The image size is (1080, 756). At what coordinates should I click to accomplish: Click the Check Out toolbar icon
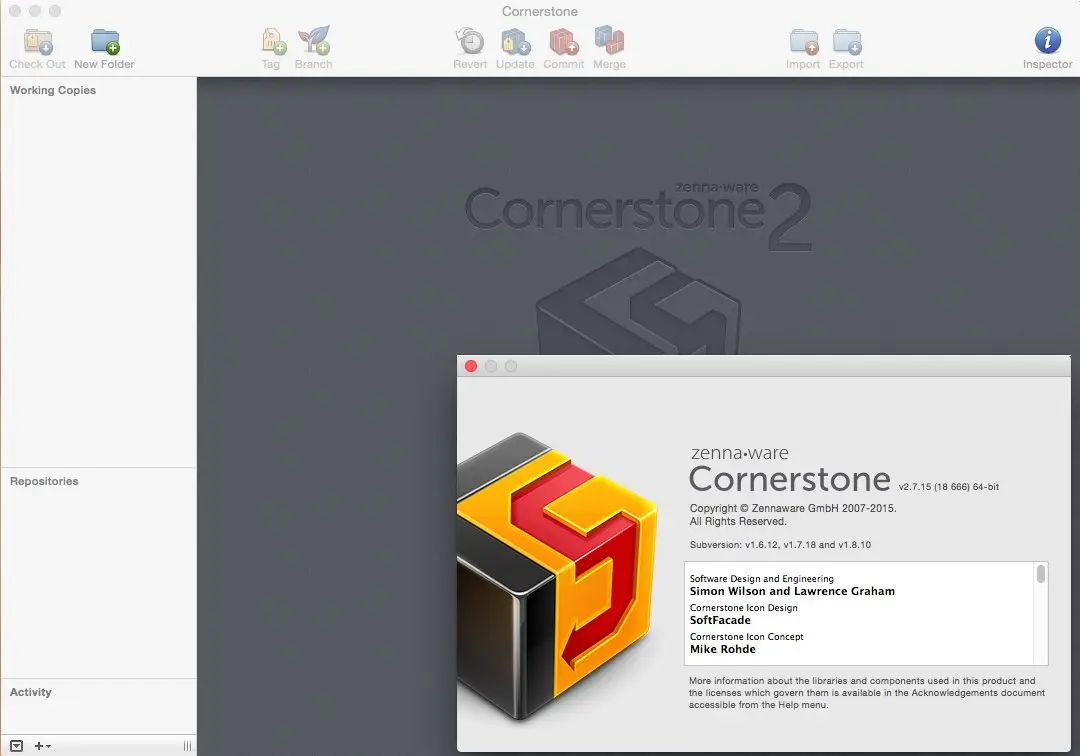tap(37, 42)
